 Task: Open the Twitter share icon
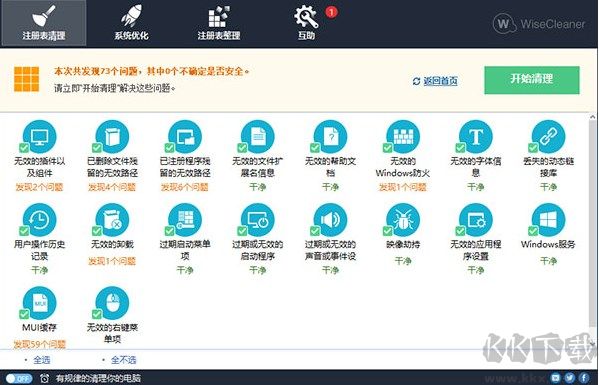570,378
